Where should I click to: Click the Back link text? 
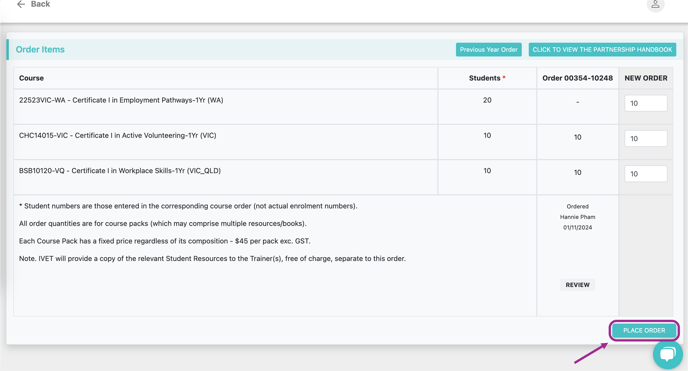(40, 4)
